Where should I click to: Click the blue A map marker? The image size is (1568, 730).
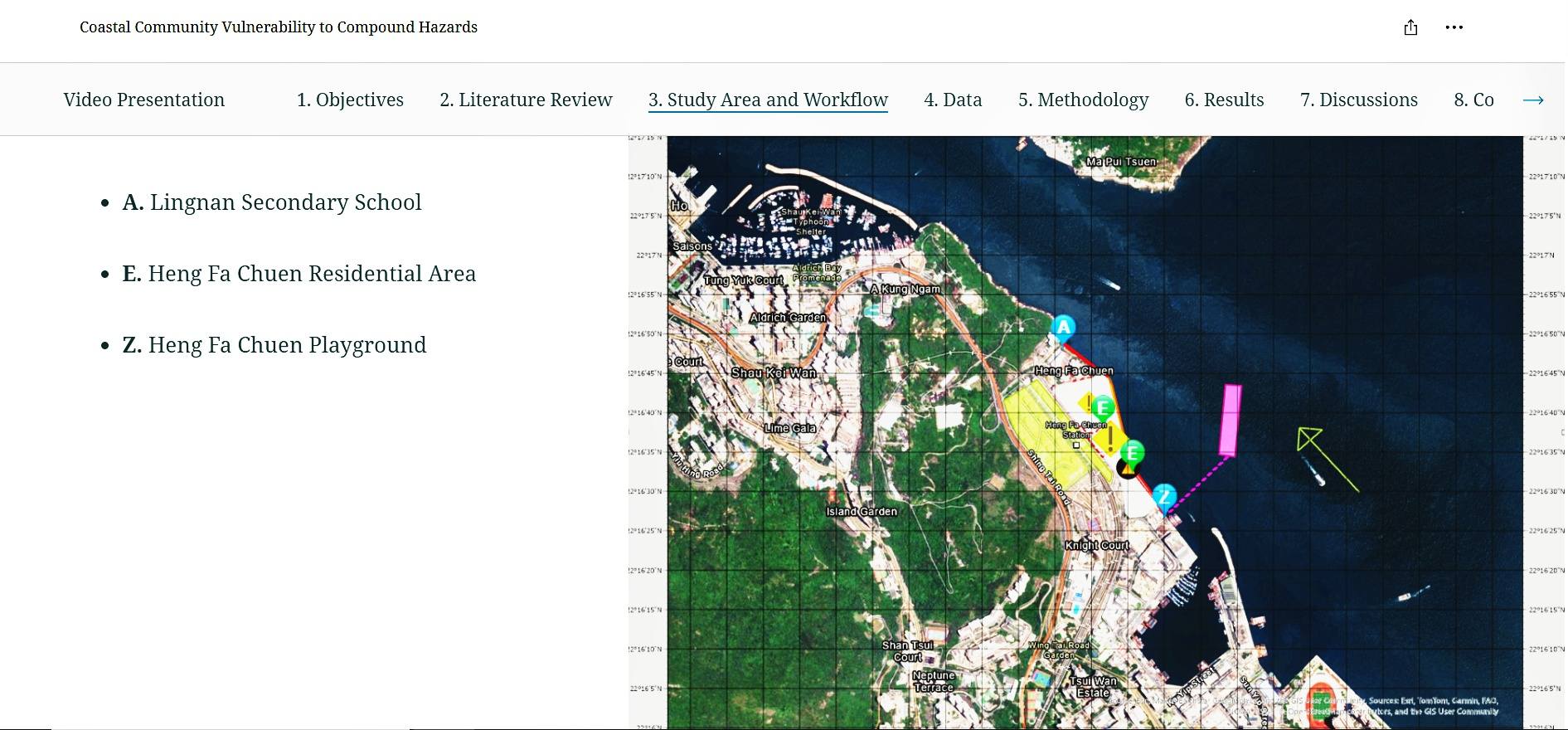click(x=1063, y=328)
